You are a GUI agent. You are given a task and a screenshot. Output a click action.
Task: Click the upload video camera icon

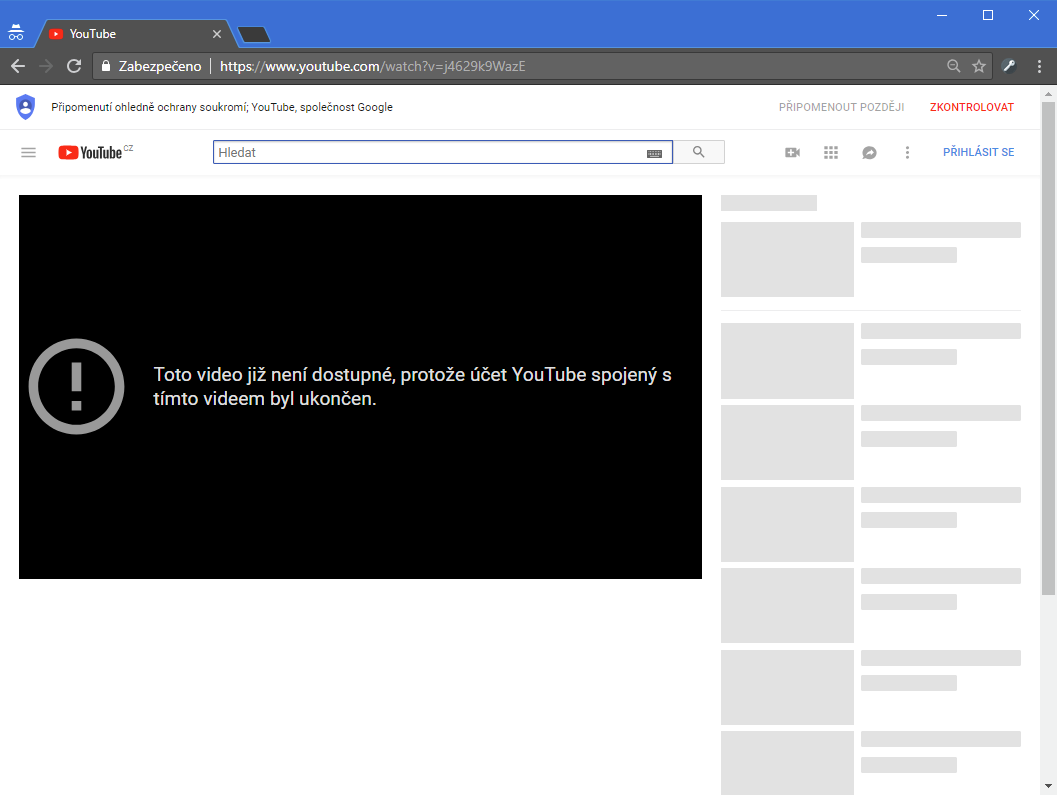(793, 152)
